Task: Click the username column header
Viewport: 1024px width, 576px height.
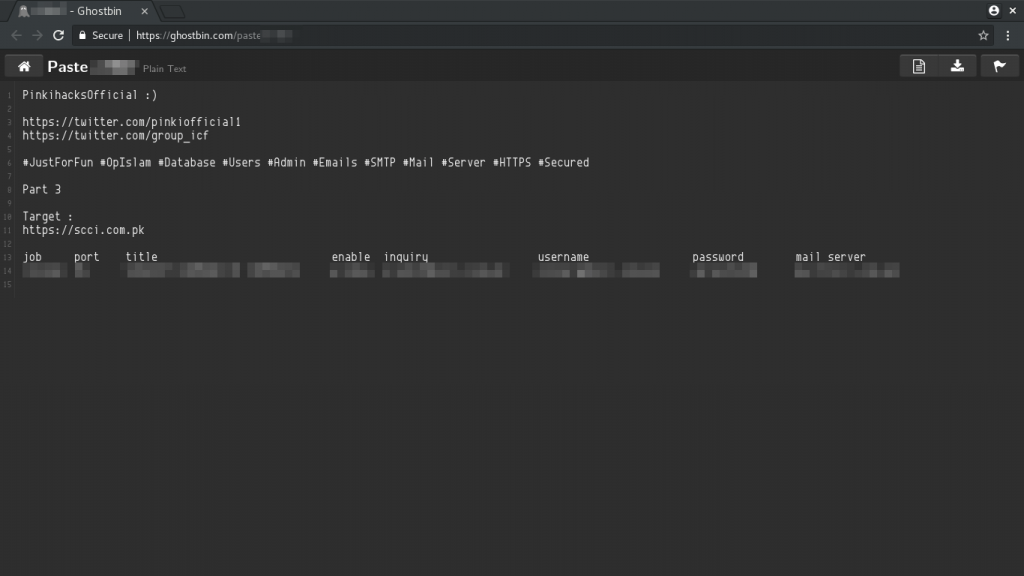Action: [x=564, y=257]
